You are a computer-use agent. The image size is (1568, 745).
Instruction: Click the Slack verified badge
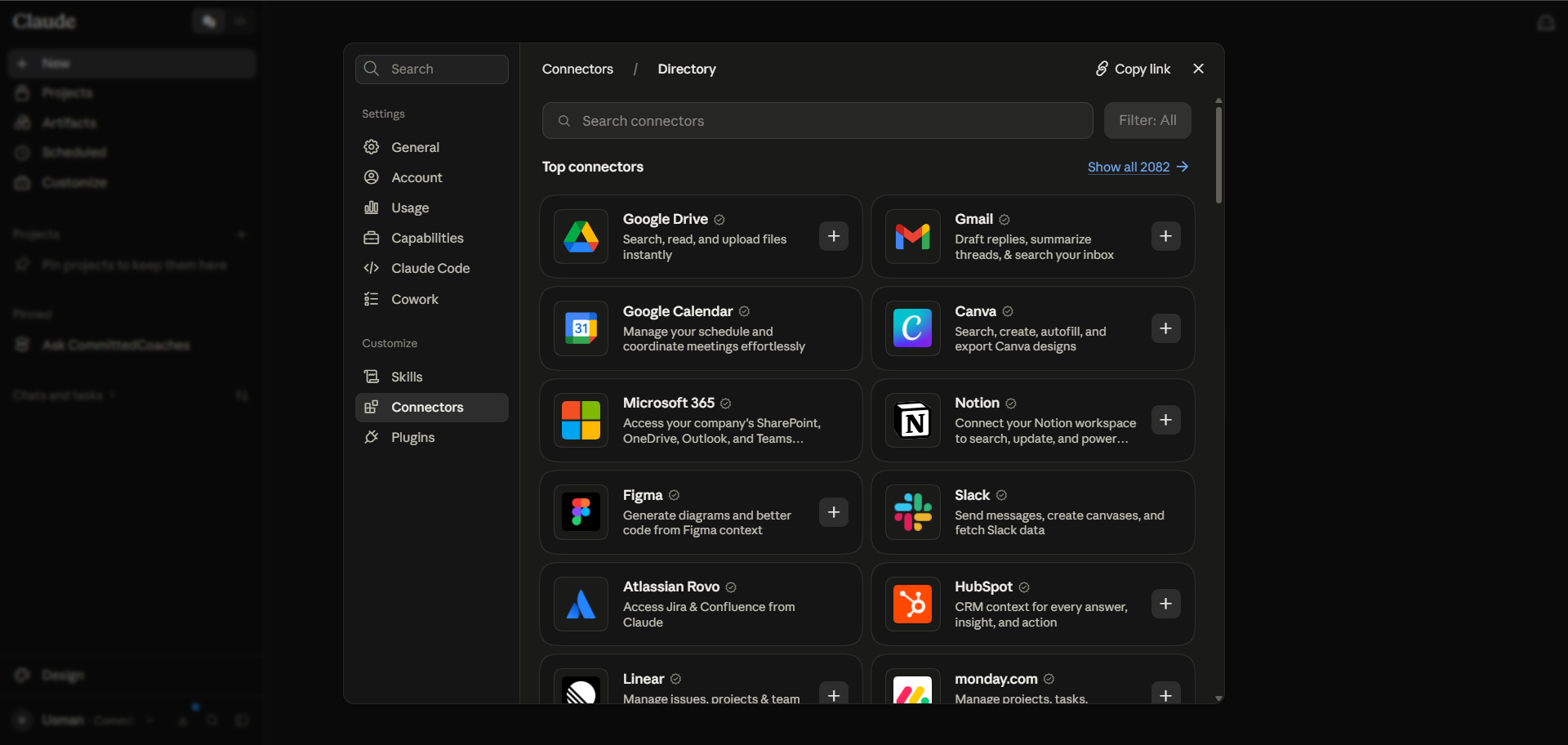[x=1001, y=495]
